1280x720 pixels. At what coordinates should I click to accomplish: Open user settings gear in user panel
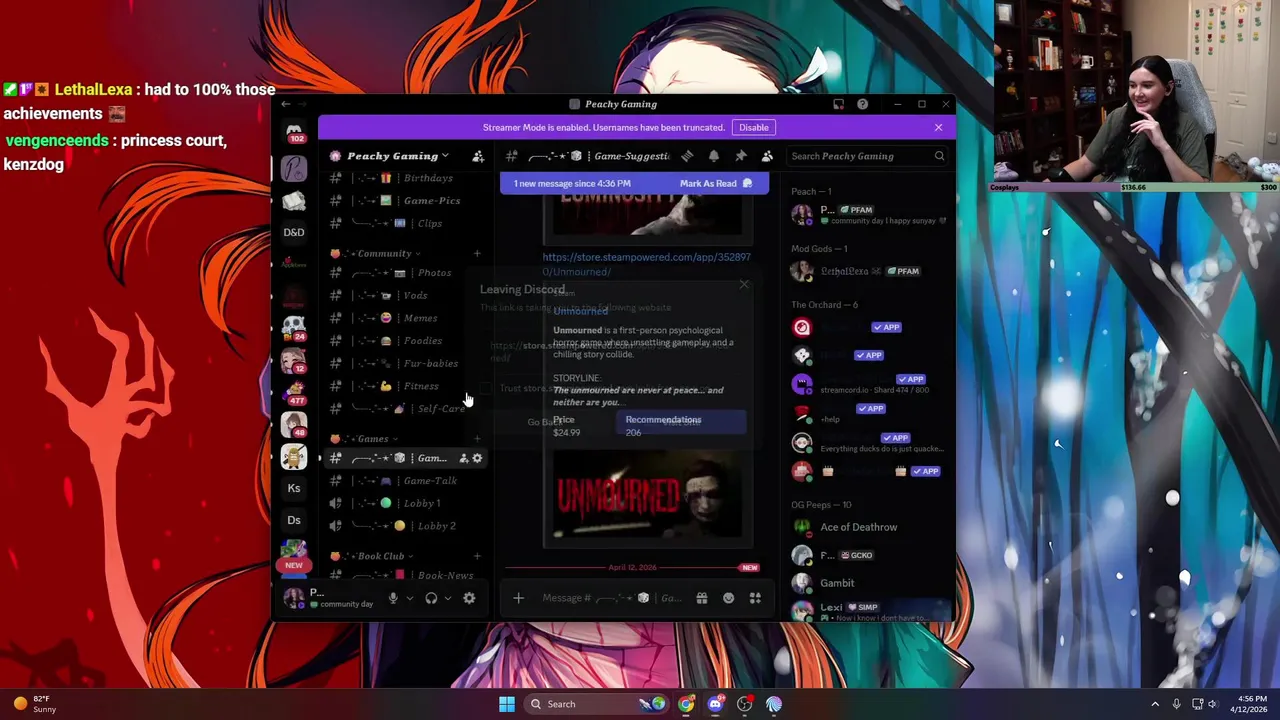point(469,598)
